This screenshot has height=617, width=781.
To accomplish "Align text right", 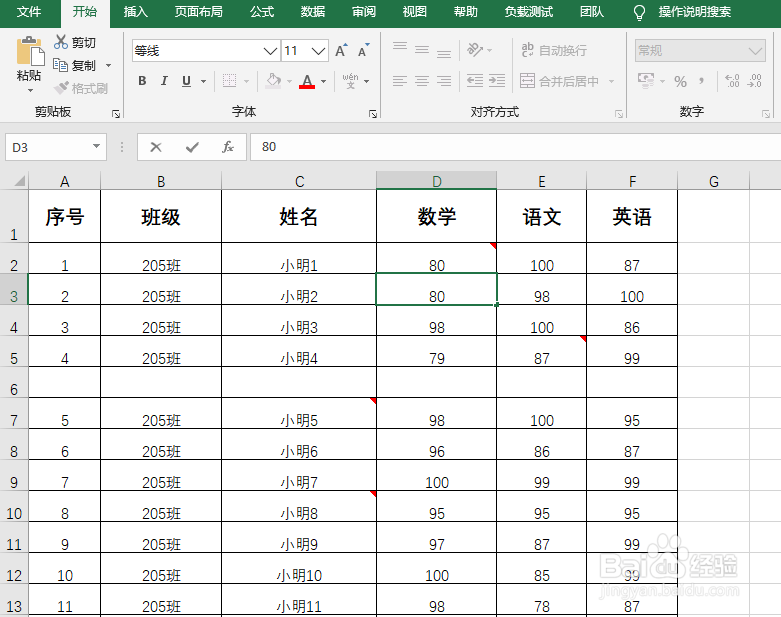I will coord(443,81).
